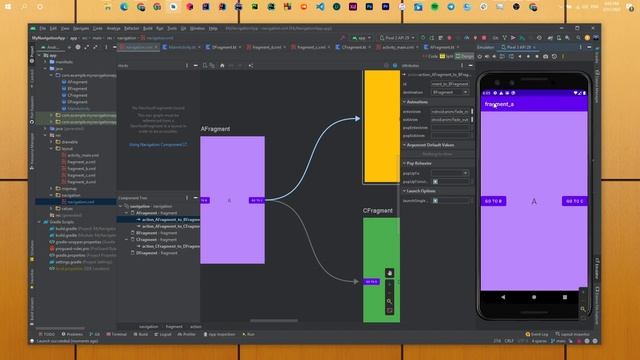Image resolution: width=640 pixels, height=360 pixels.
Task: Click the action id input field
Action: [450, 84]
